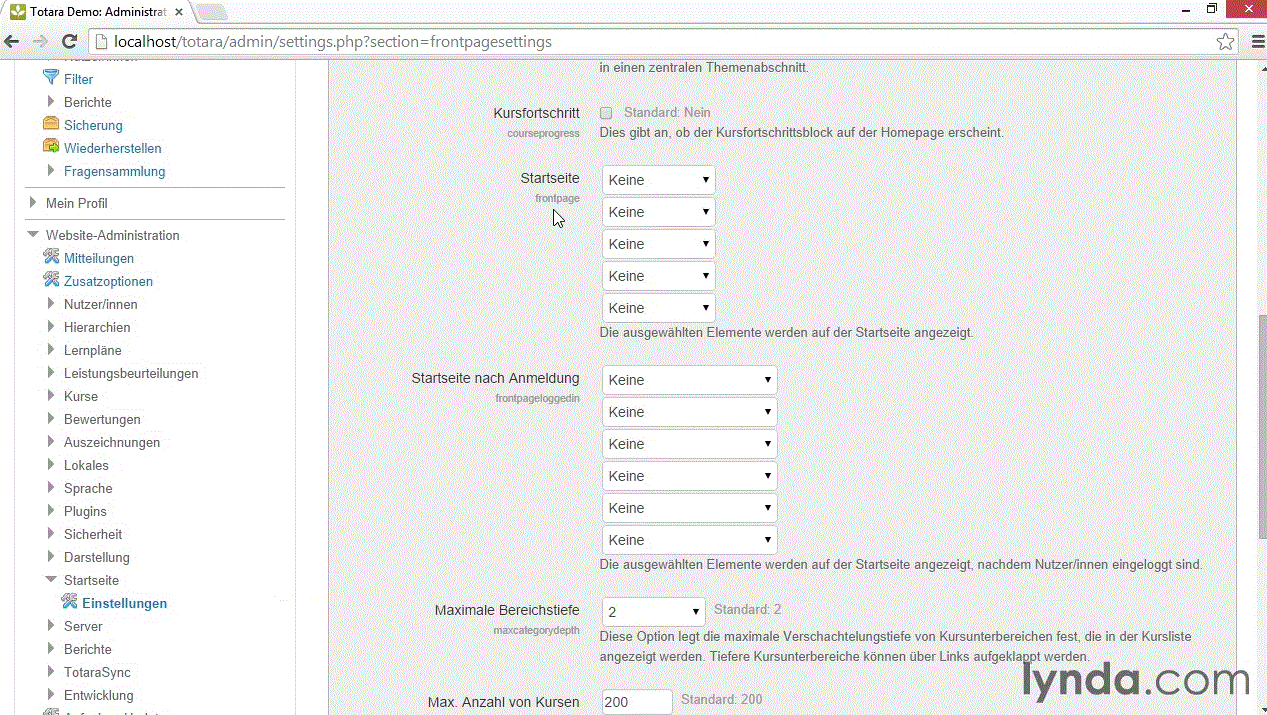Click the Einstellungen icon under Startseite
The height and width of the screenshot is (715, 1267).
coord(69,602)
